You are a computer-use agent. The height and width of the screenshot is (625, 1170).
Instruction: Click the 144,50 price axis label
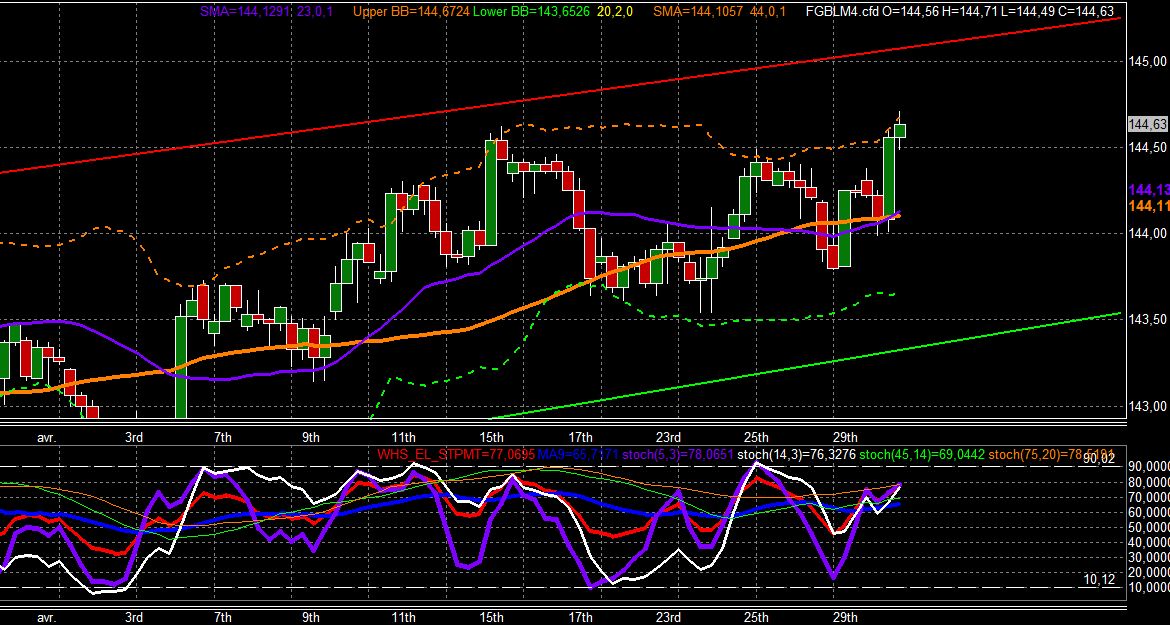click(1148, 148)
